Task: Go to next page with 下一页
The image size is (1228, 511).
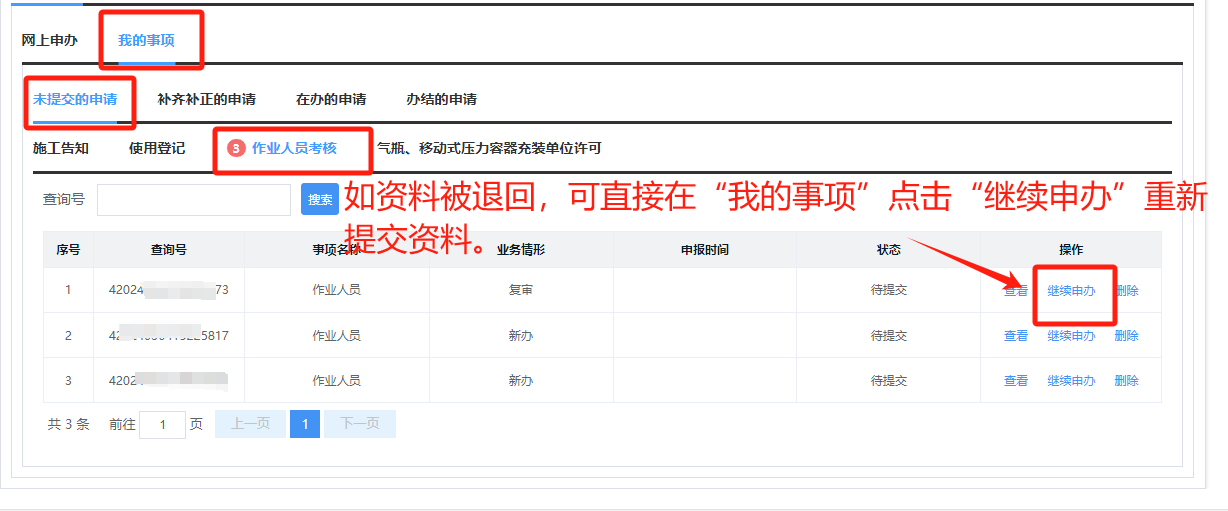Action: (x=359, y=424)
